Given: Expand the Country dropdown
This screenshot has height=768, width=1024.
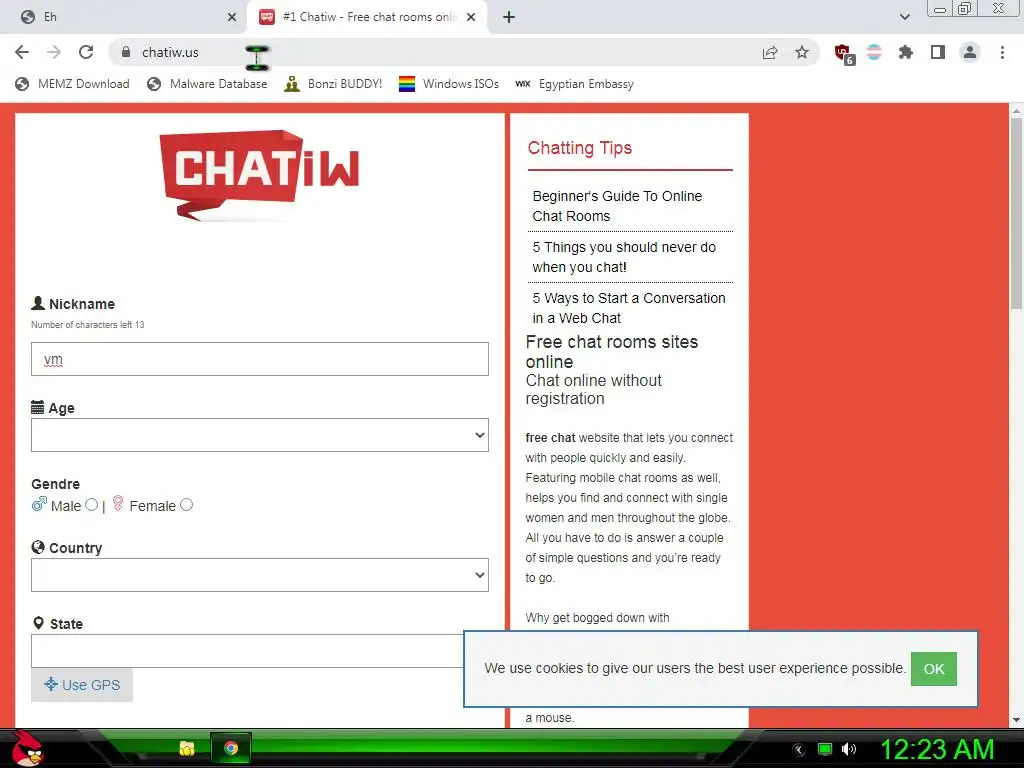Looking at the screenshot, I should tap(260, 575).
